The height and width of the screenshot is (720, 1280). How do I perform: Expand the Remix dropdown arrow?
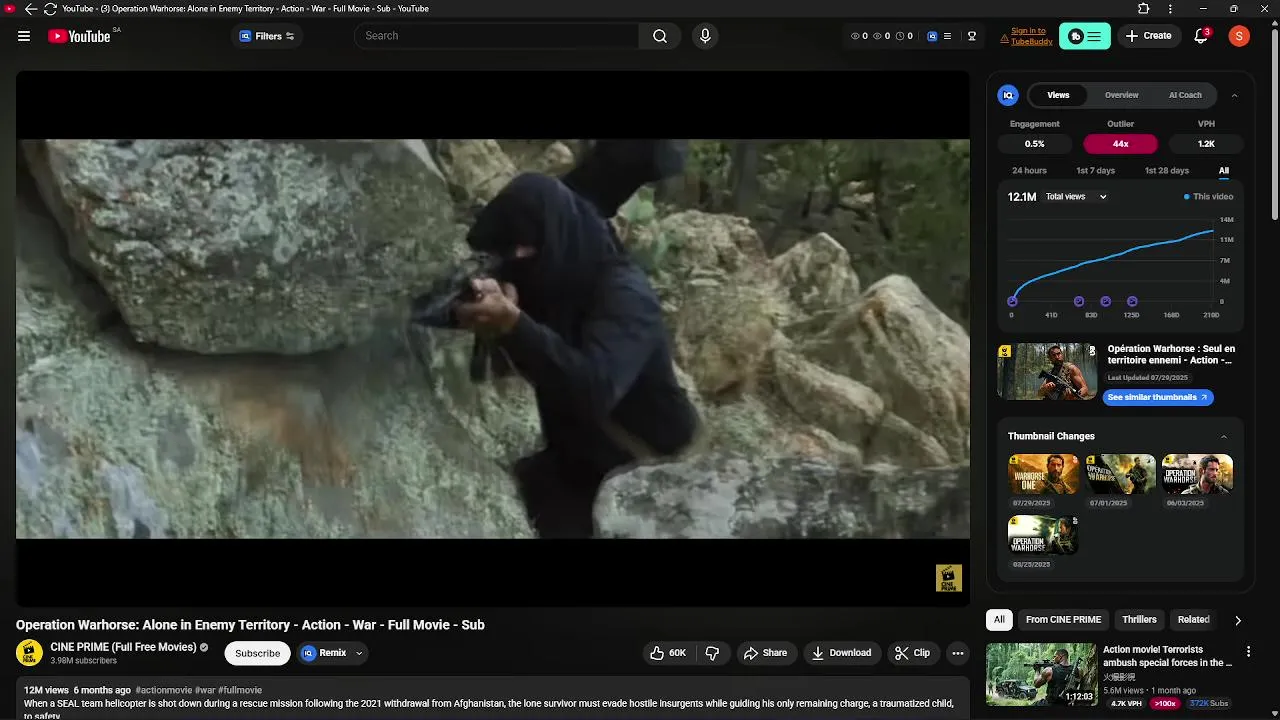point(359,653)
